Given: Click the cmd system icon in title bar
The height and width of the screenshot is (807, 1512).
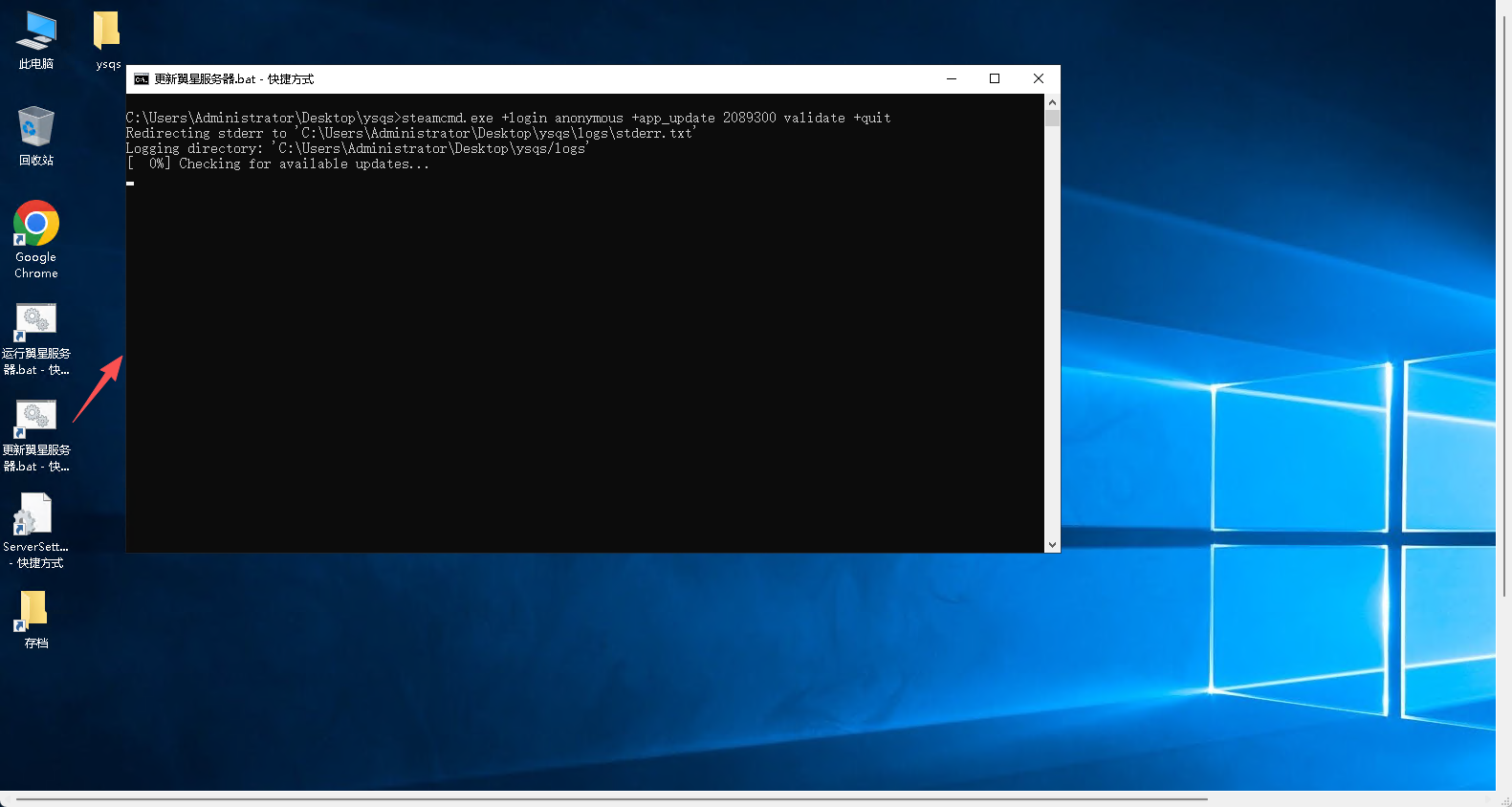Looking at the screenshot, I should coord(142,79).
